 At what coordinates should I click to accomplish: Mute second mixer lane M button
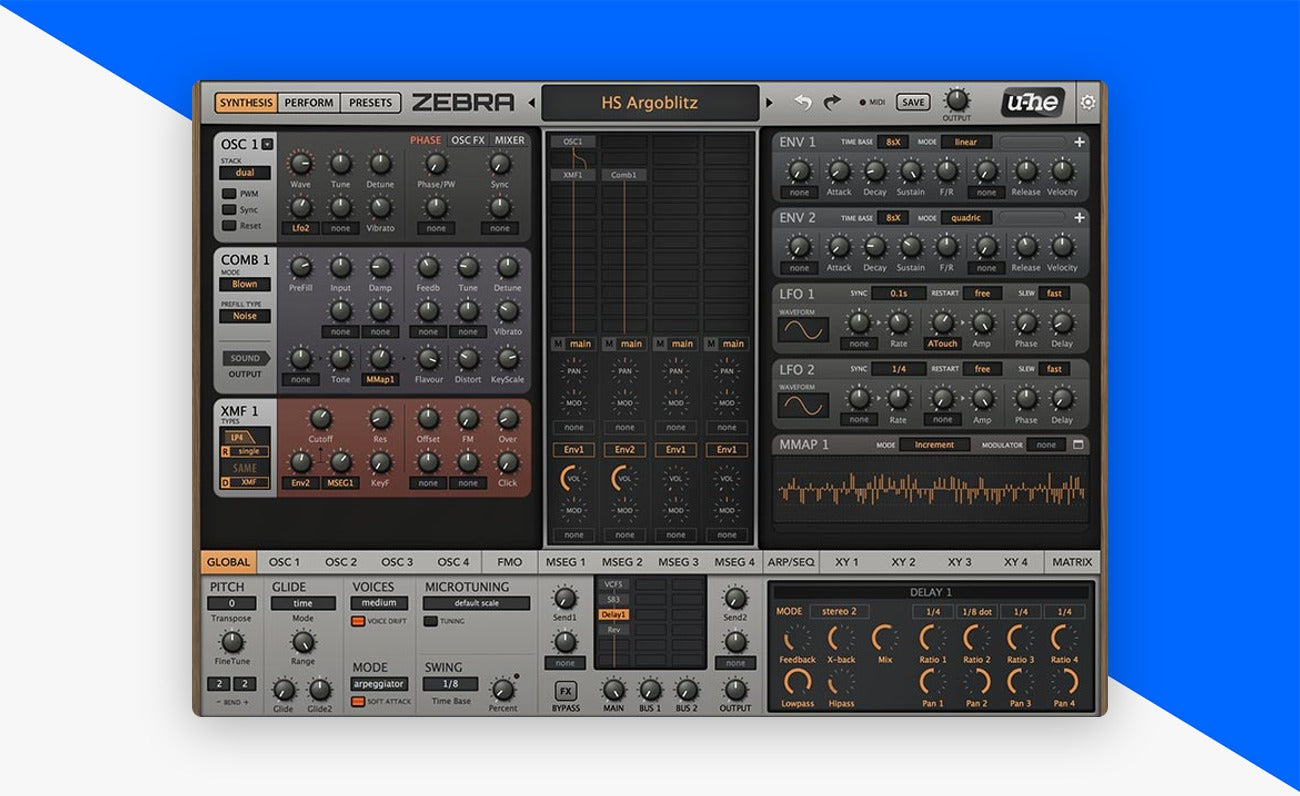click(609, 344)
